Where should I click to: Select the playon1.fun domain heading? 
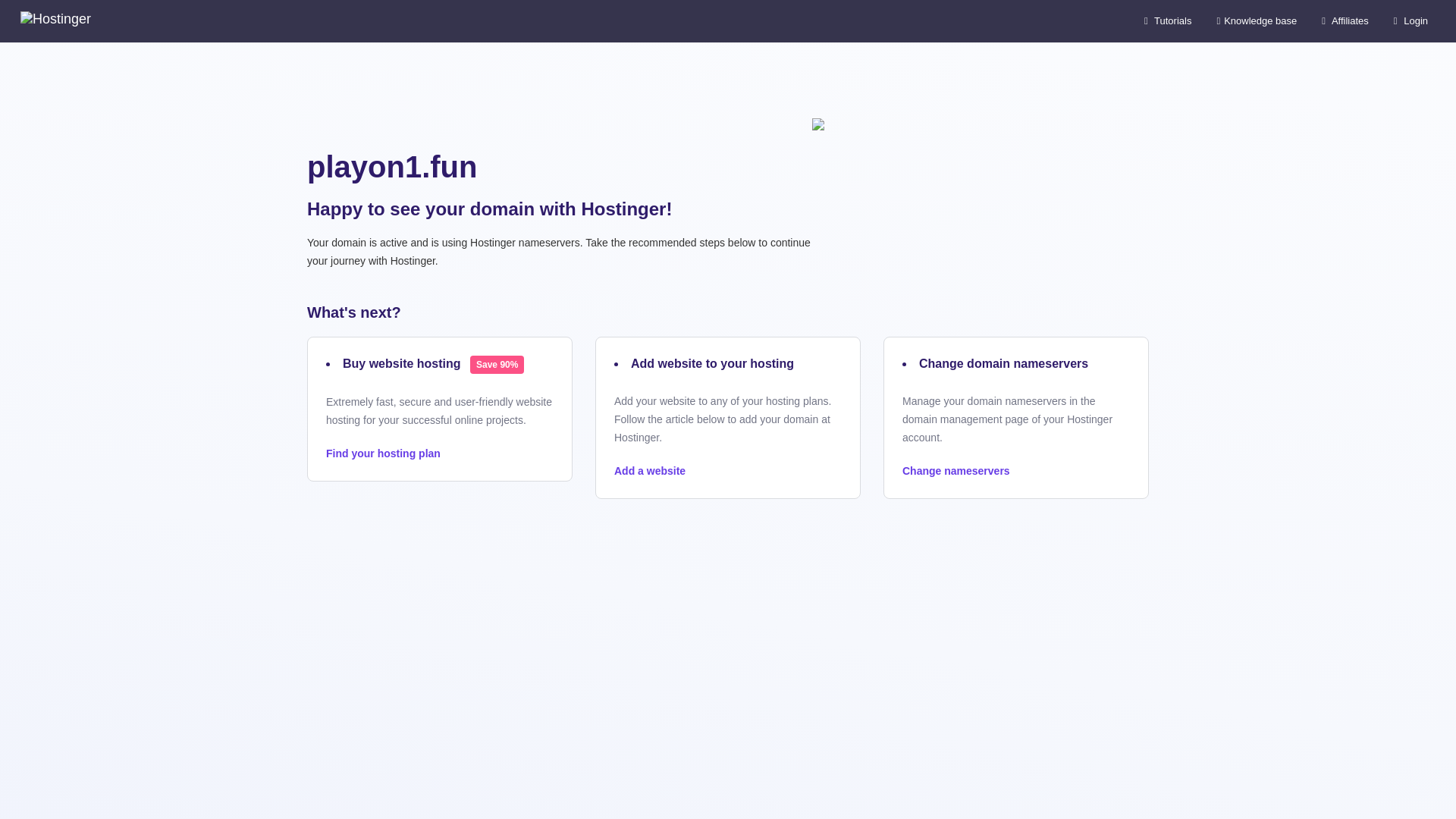tap(392, 167)
